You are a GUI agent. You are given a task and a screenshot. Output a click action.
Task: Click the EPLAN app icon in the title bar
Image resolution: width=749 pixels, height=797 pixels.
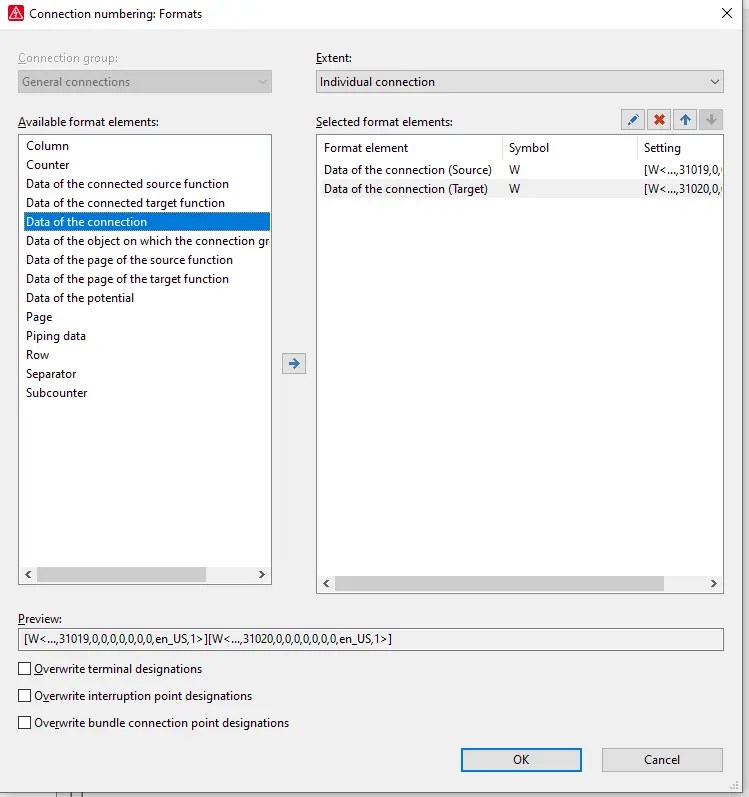point(16,13)
